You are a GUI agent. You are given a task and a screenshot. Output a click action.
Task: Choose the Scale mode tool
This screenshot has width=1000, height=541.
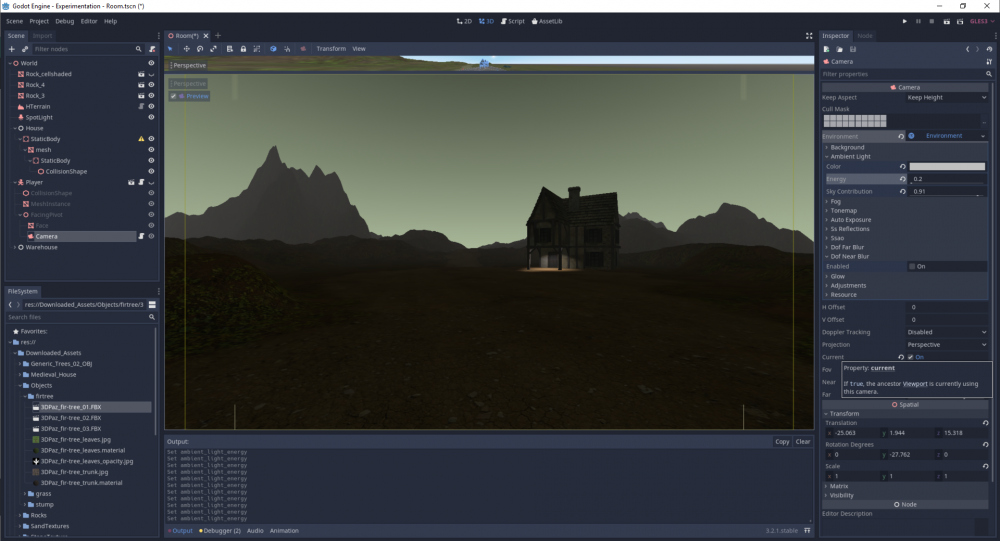213,48
